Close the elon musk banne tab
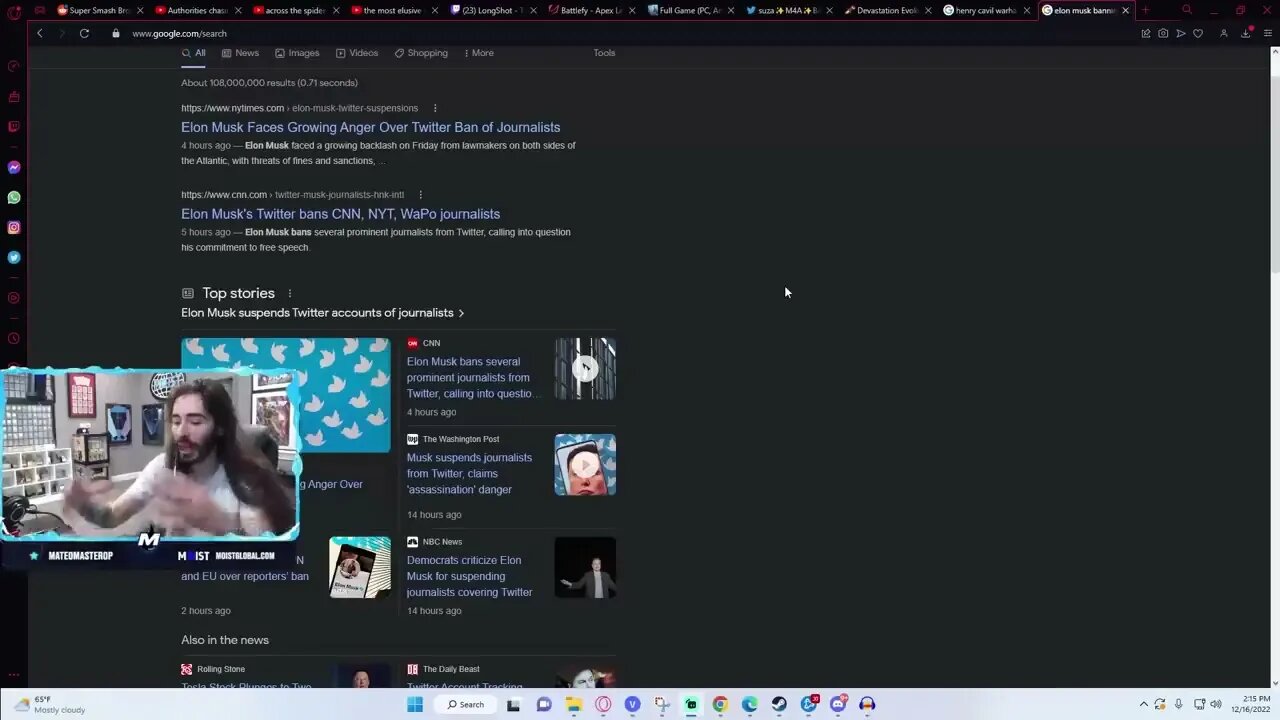This screenshot has width=1280, height=720. [1125, 10]
